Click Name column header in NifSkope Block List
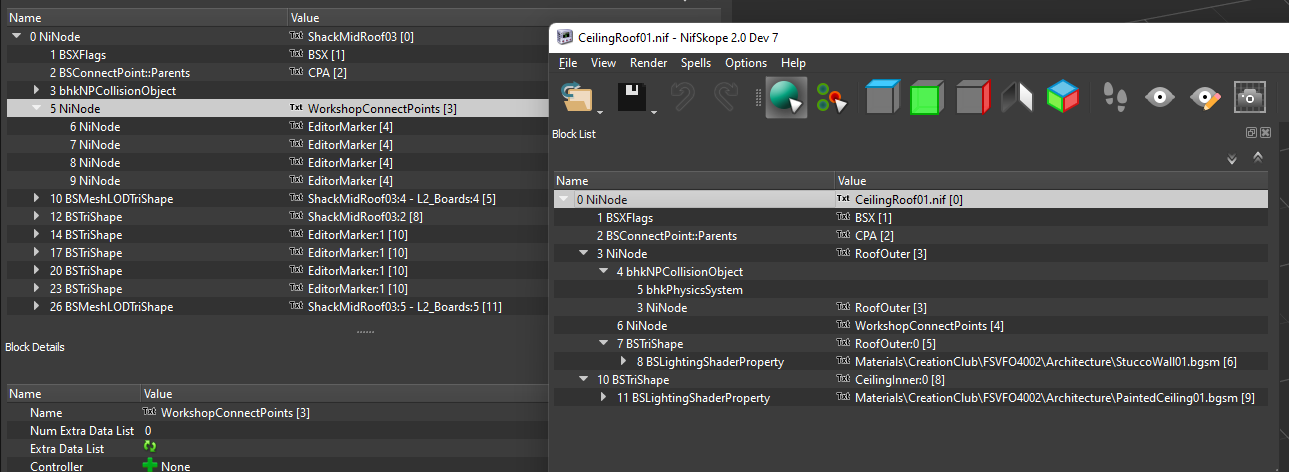Screen dimensions: 1289x472 coord(693,181)
